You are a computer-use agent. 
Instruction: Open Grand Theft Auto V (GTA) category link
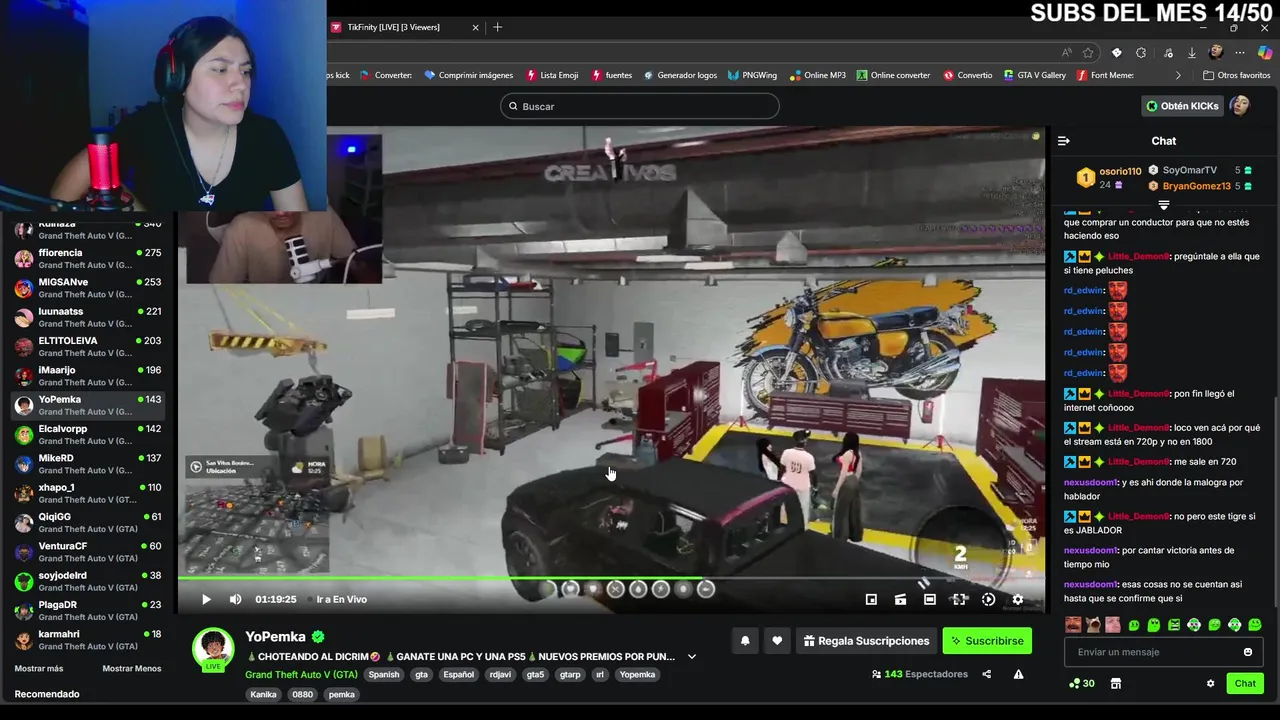[x=301, y=674]
